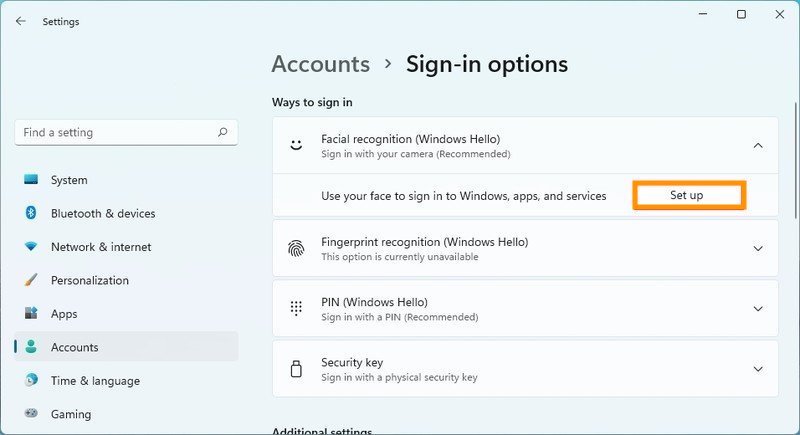Collapse the Facial recognition section

pyautogui.click(x=758, y=146)
